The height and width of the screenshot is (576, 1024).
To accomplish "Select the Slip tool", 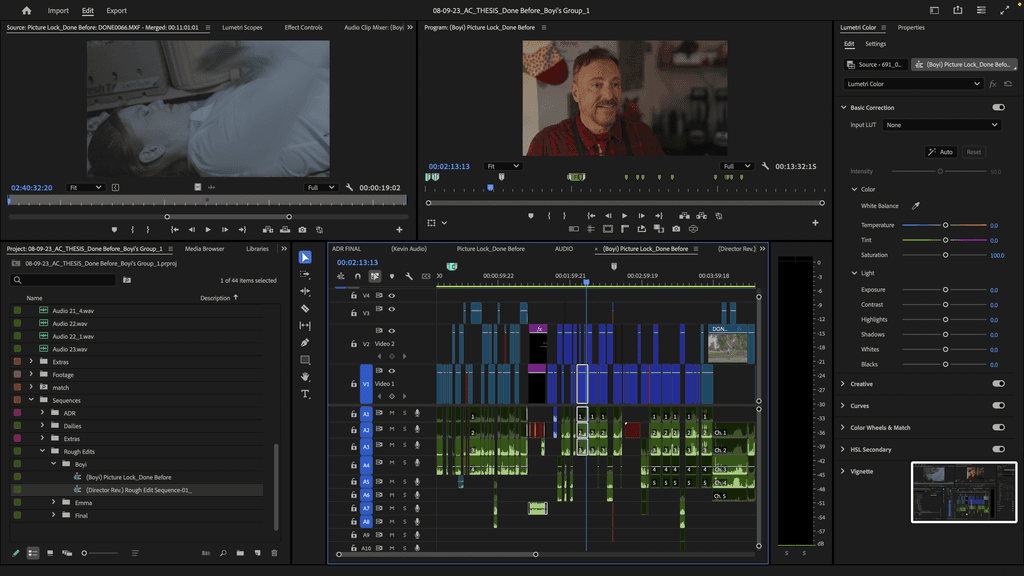I will point(305,325).
